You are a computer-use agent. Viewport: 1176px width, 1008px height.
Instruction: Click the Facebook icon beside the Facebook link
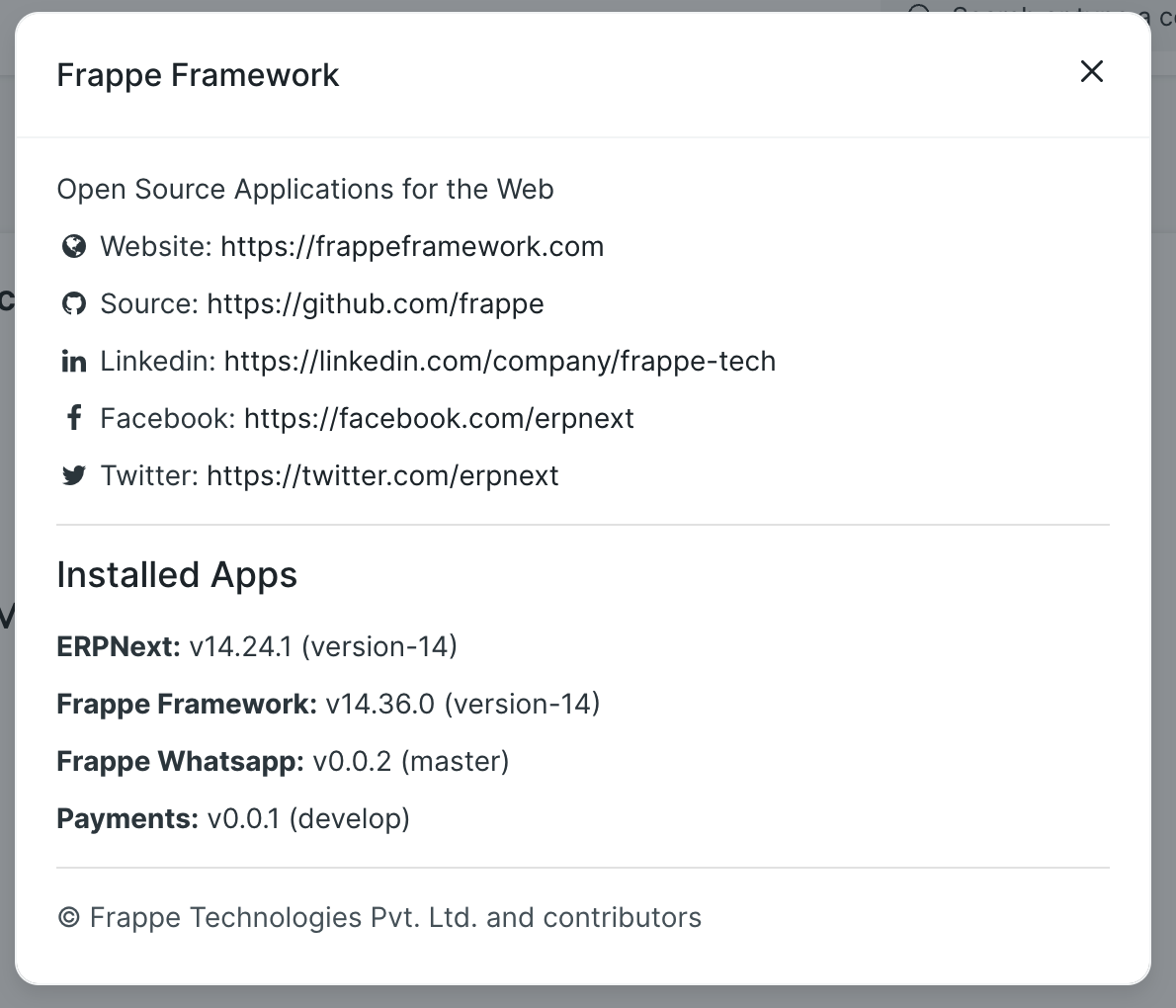[74, 417]
